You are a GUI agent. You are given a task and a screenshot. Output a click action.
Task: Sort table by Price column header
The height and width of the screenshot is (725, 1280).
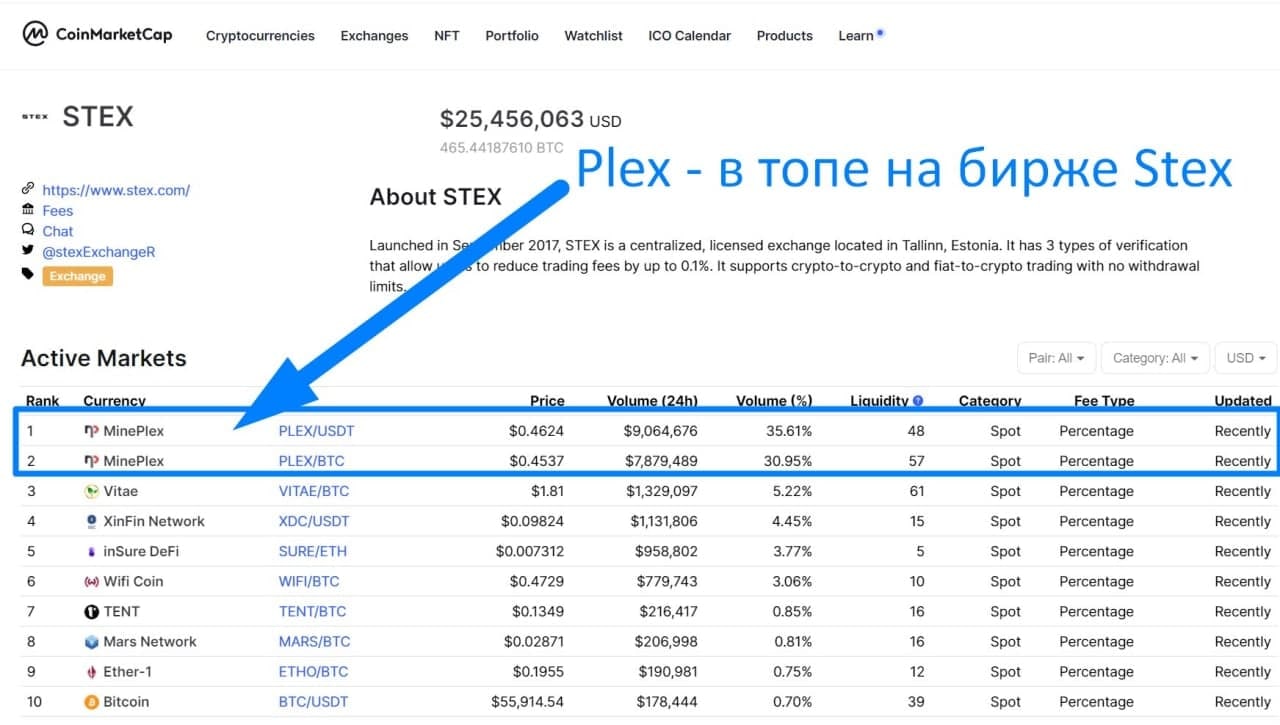pyautogui.click(x=547, y=401)
